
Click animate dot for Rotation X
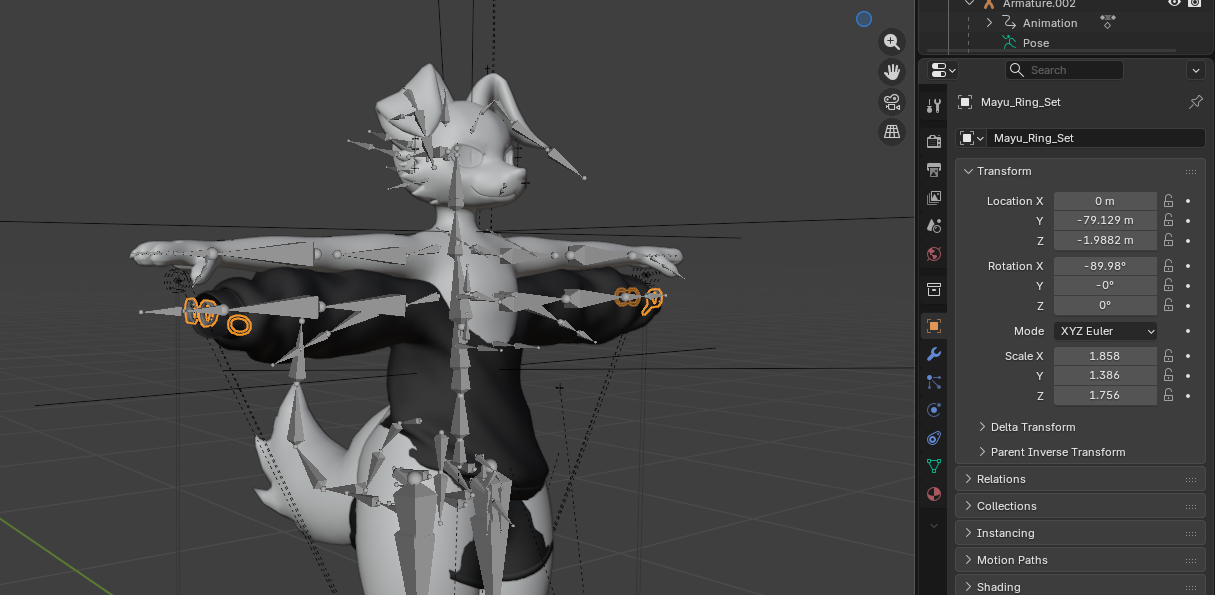point(1188,266)
